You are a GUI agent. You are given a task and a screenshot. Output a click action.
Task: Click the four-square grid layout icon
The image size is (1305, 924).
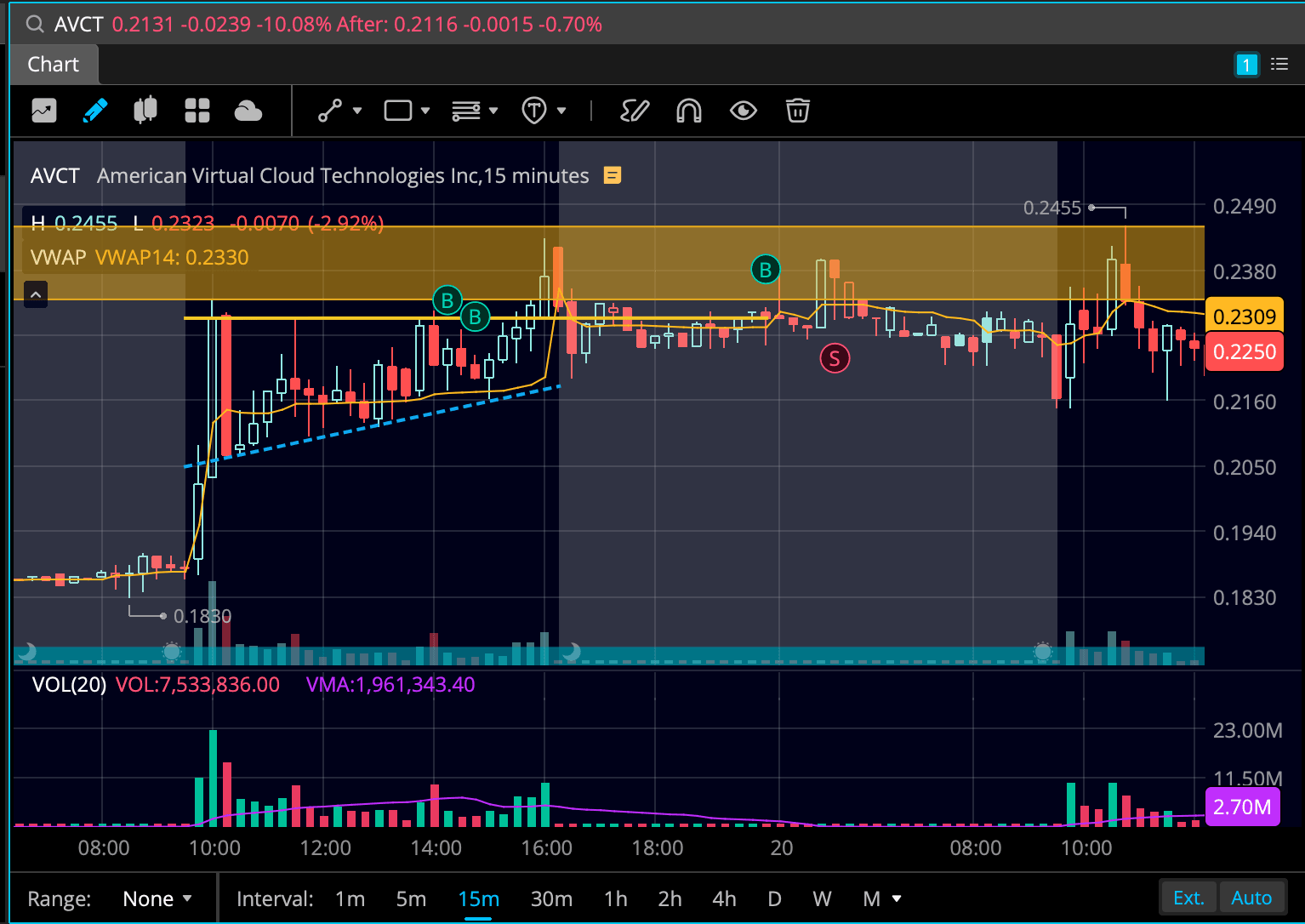coord(197,111)
